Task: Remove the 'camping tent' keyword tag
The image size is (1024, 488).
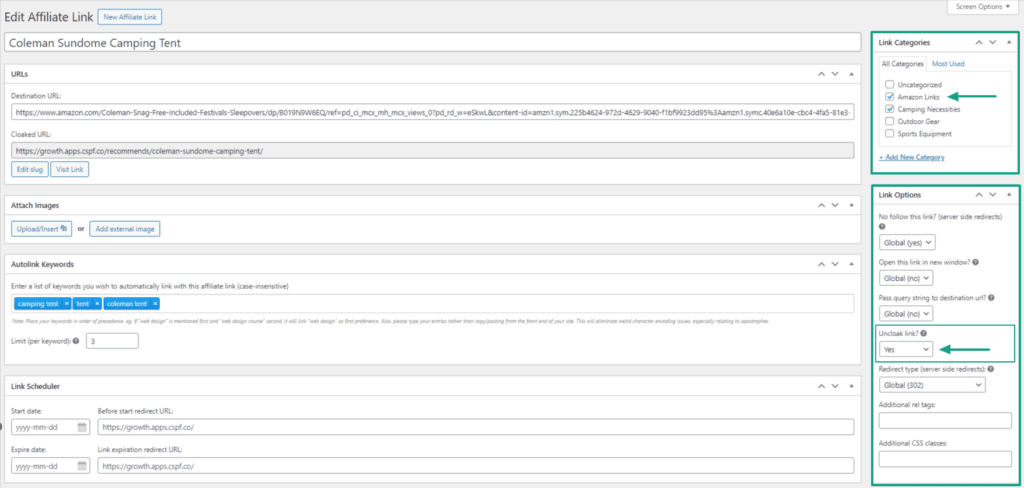Action: pyautogui.click(x=66, y=304)
